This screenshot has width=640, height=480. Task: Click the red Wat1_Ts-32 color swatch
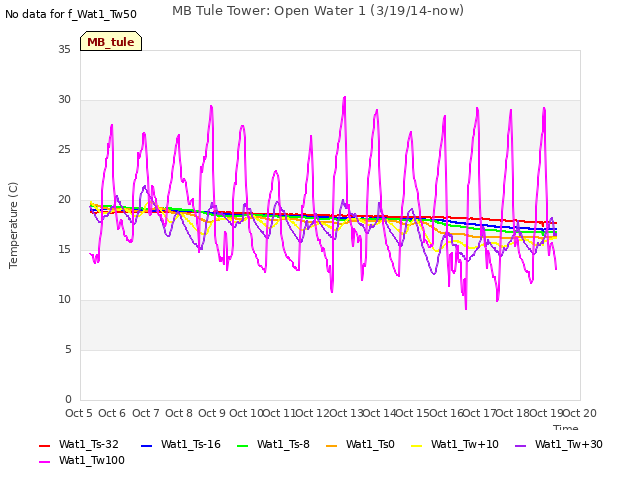pos(44,446)
